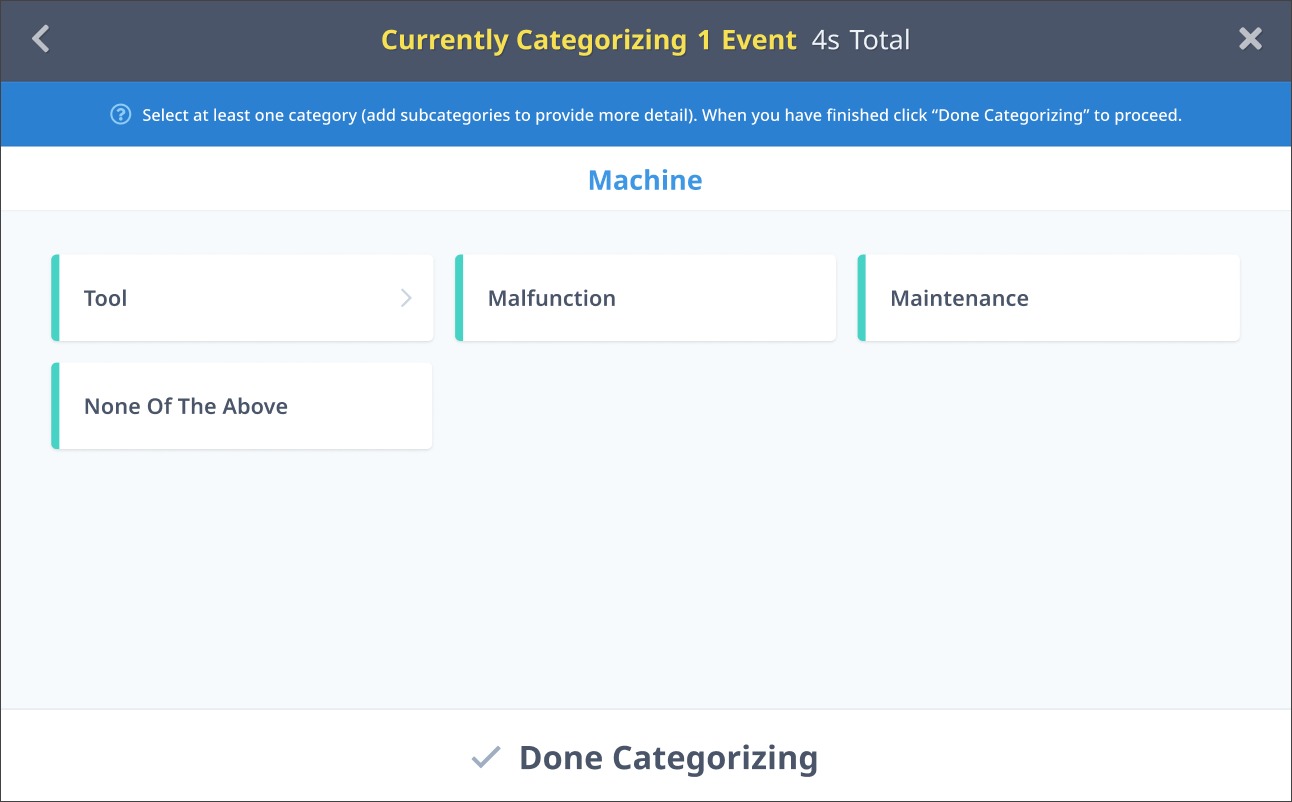
Task: Close the categorizing dialog with the X
Action: tap(1250, 39)
